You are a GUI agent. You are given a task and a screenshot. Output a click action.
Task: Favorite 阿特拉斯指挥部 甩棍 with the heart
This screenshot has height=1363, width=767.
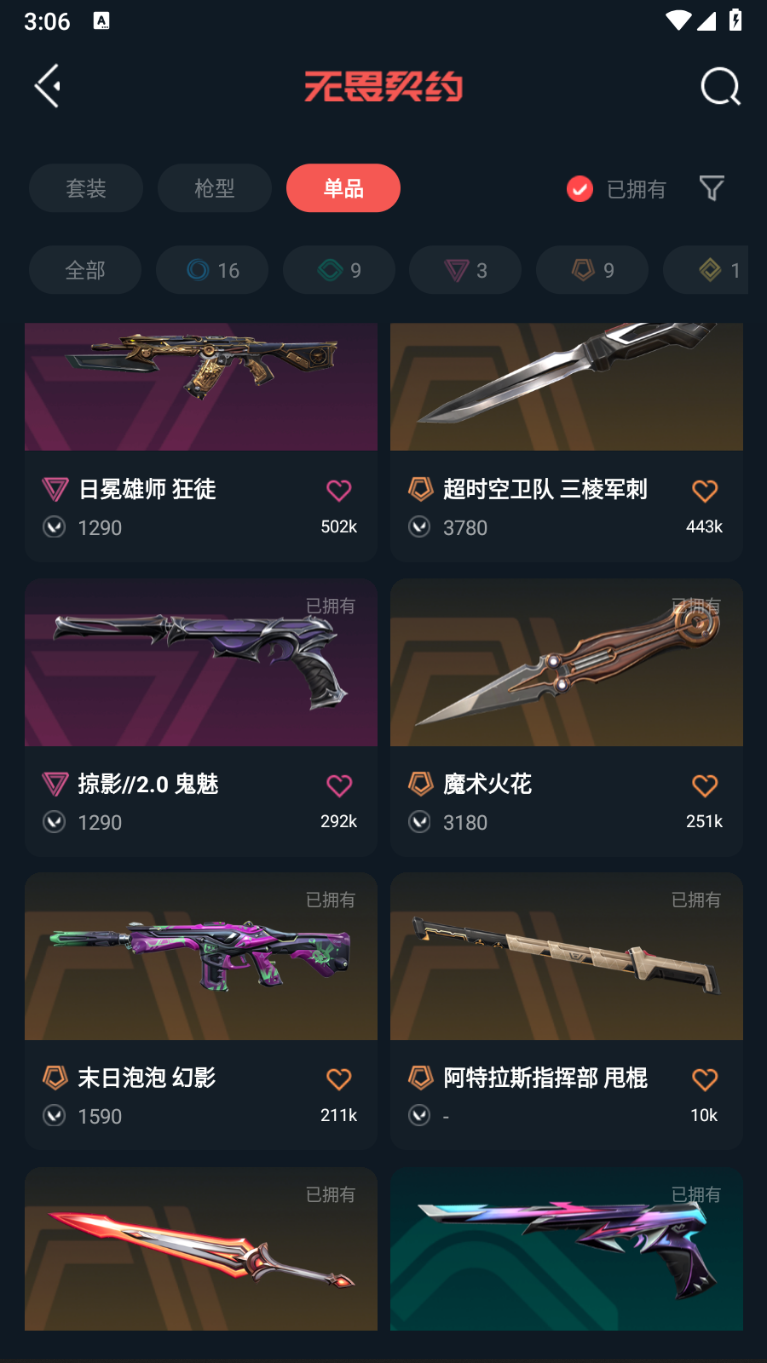pyautogui.click(x=705, y=1079)
